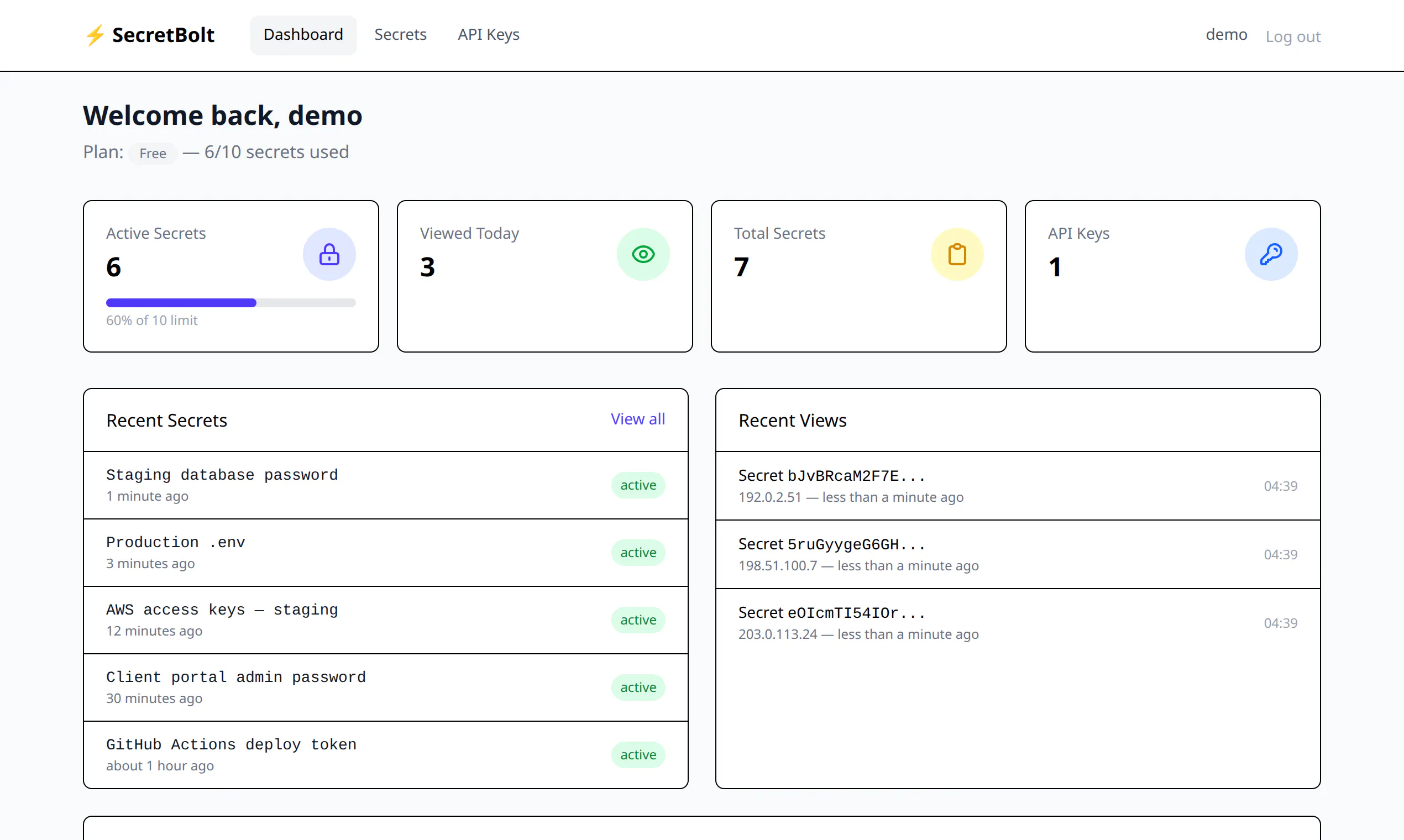Click the 60% of 10 limit text

[151, 320]
